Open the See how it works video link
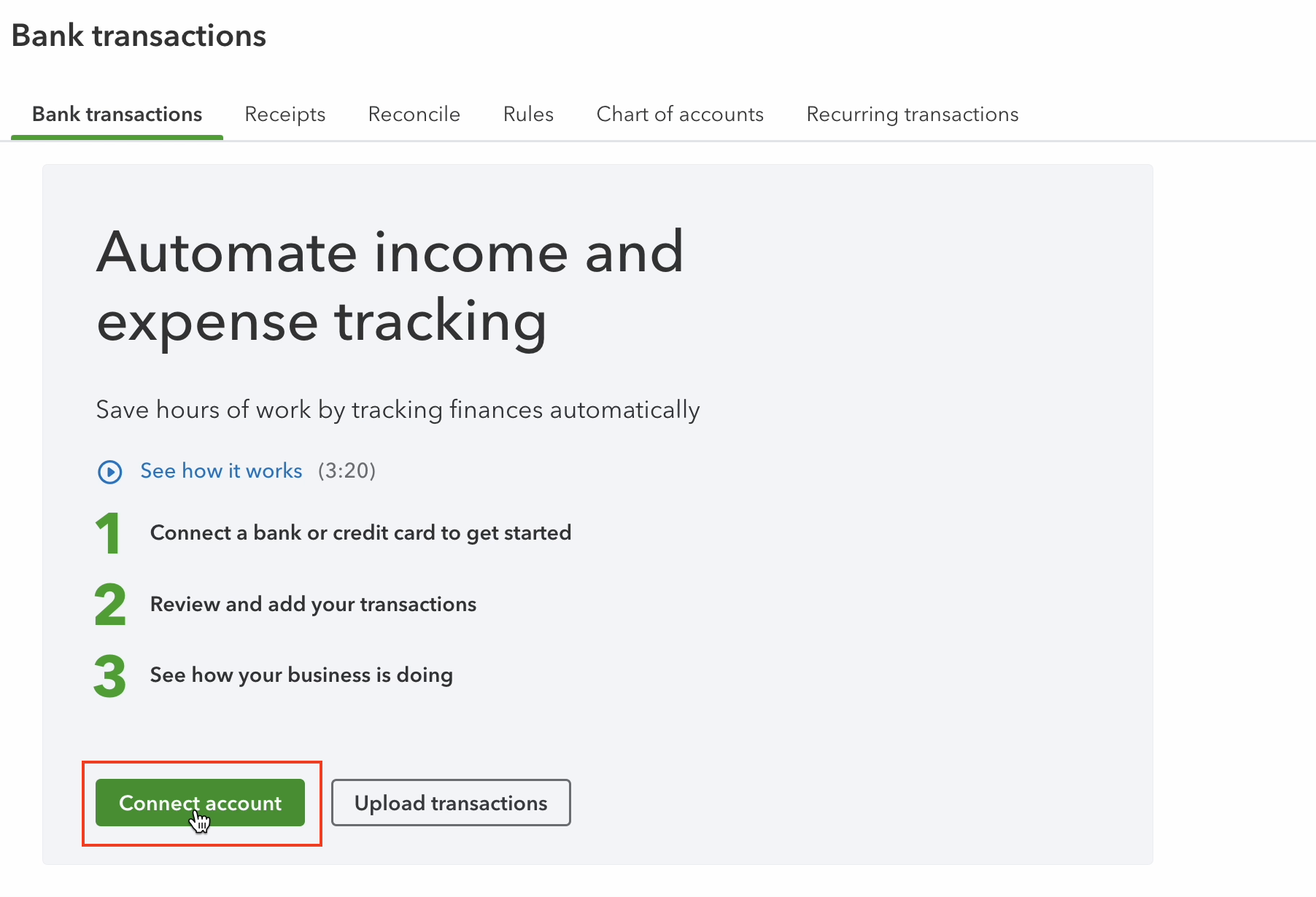This screenshot has width=1316, height=897. click(221, 471)
